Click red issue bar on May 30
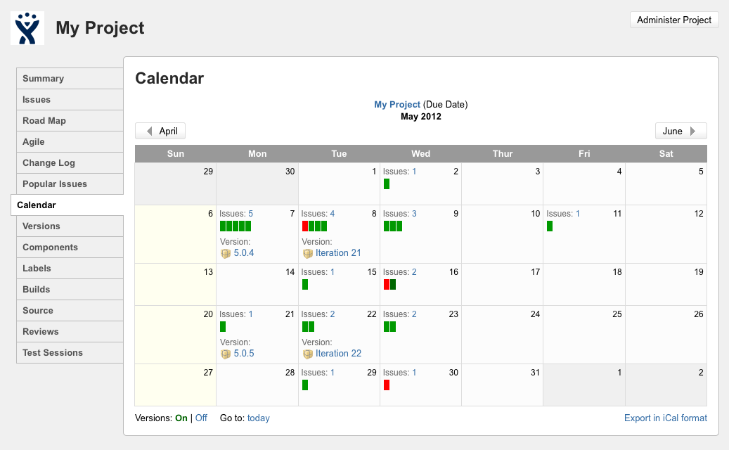 tap(386, 384)
